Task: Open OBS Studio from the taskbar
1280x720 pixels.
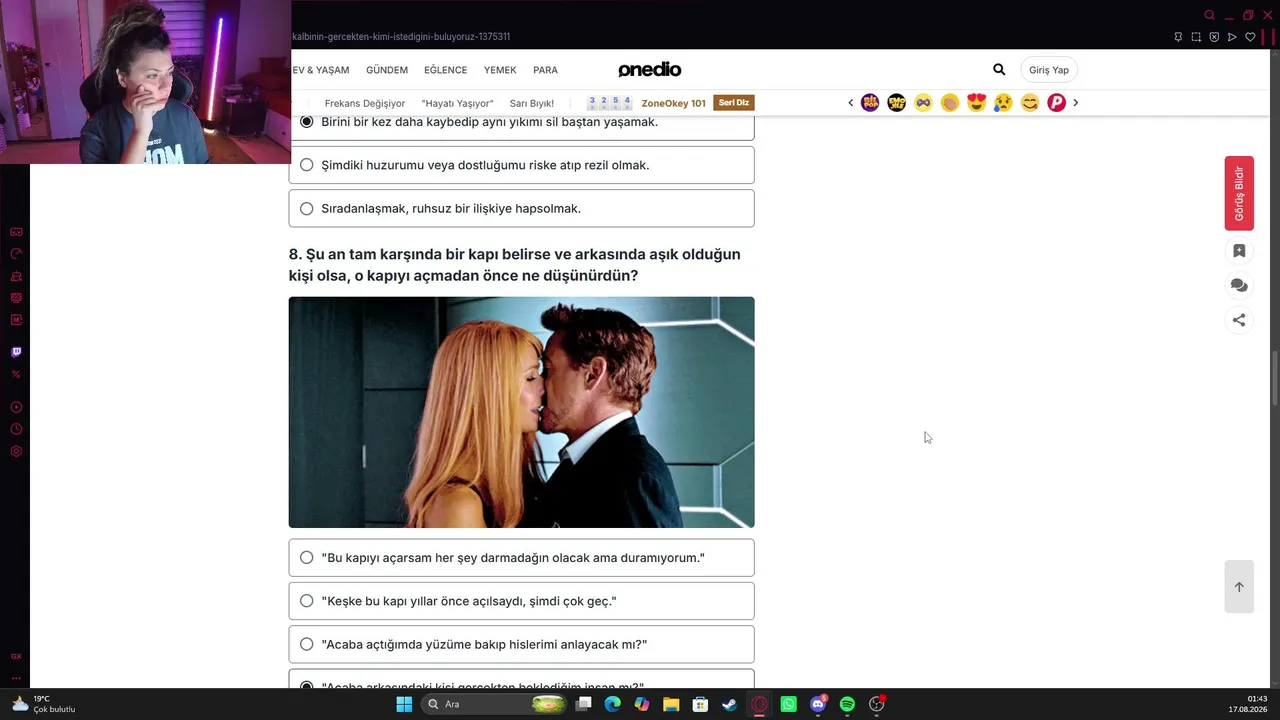Action: (876, 704)
